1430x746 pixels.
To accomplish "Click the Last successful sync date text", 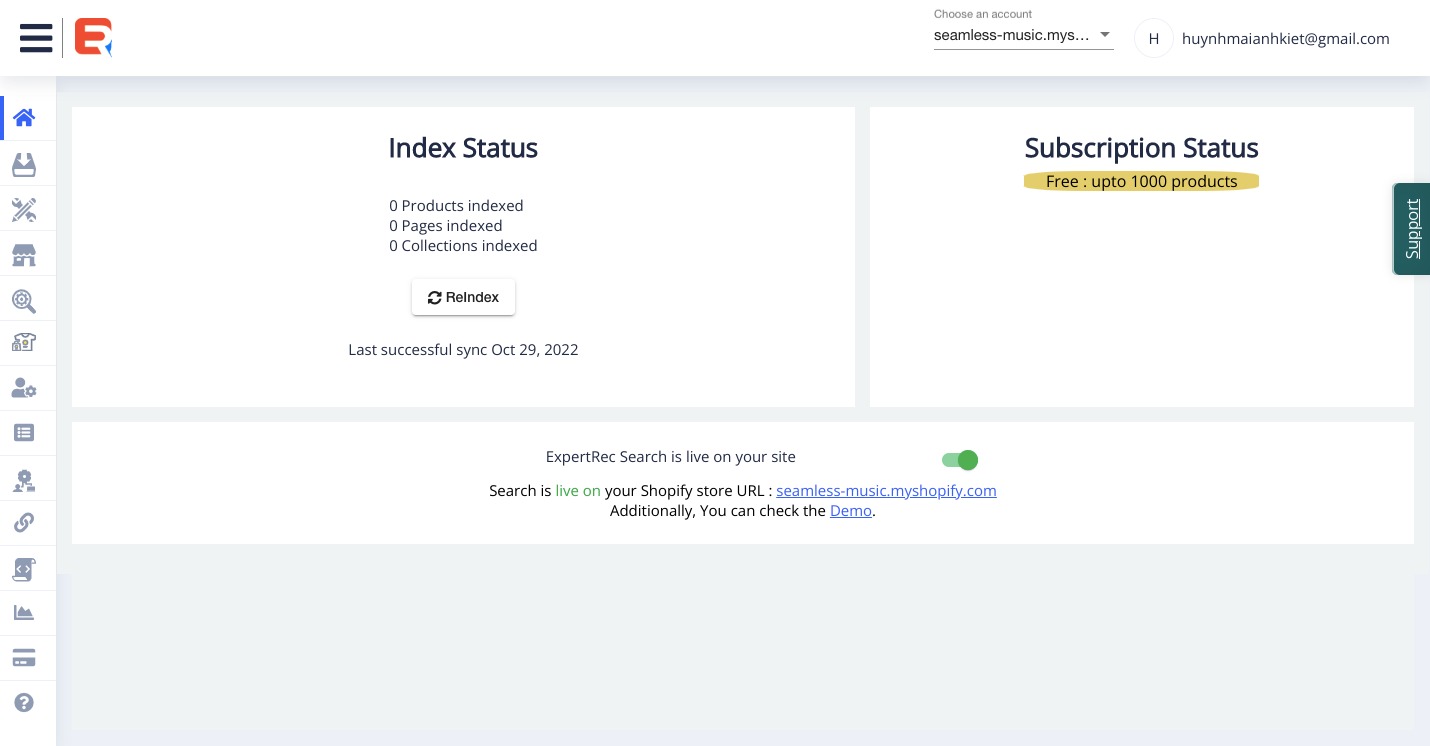I will [x=463, y=350].
